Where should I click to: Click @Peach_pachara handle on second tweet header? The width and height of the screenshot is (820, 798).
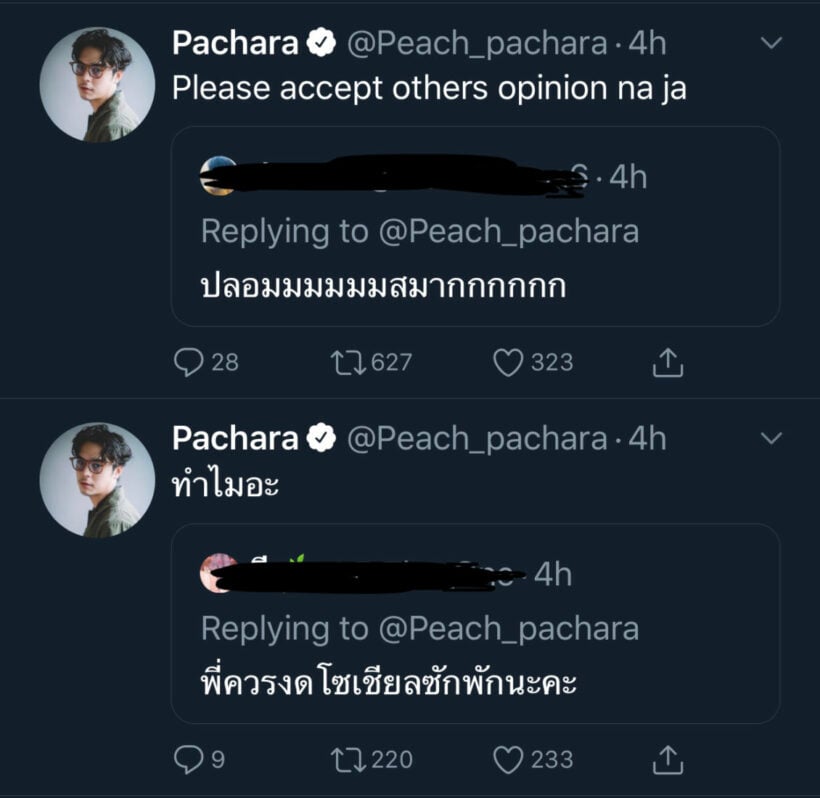tap(477, 438)
